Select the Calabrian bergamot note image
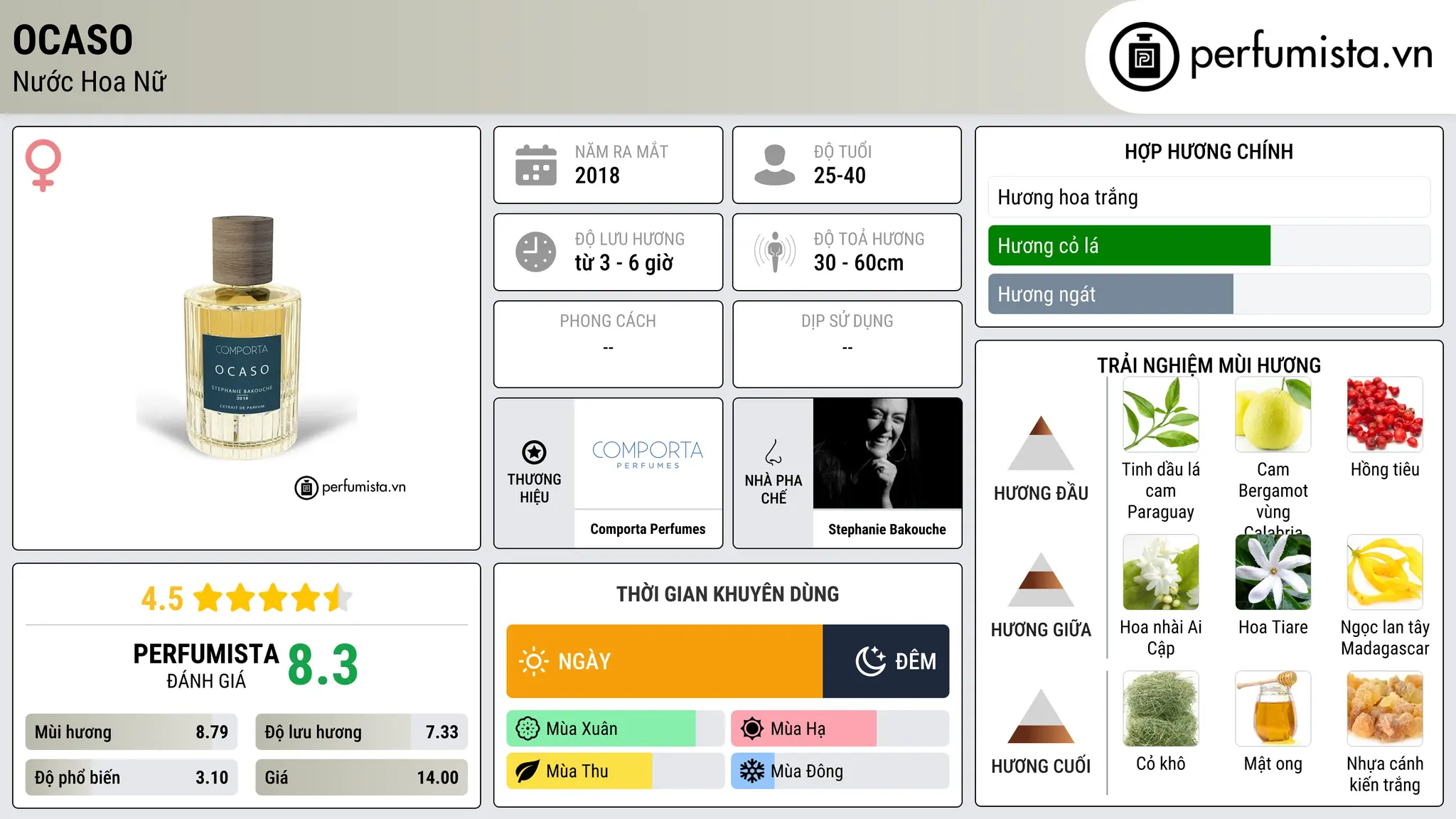The height and width of the screenshot is (819, 1456). (x=1273, y=414)
